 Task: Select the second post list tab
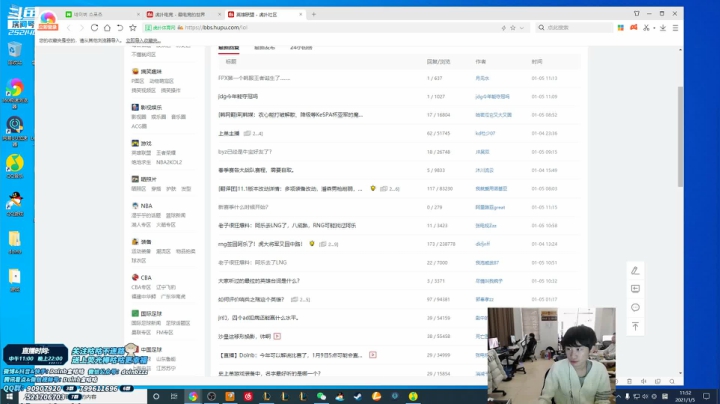click(x=264, y=48)
